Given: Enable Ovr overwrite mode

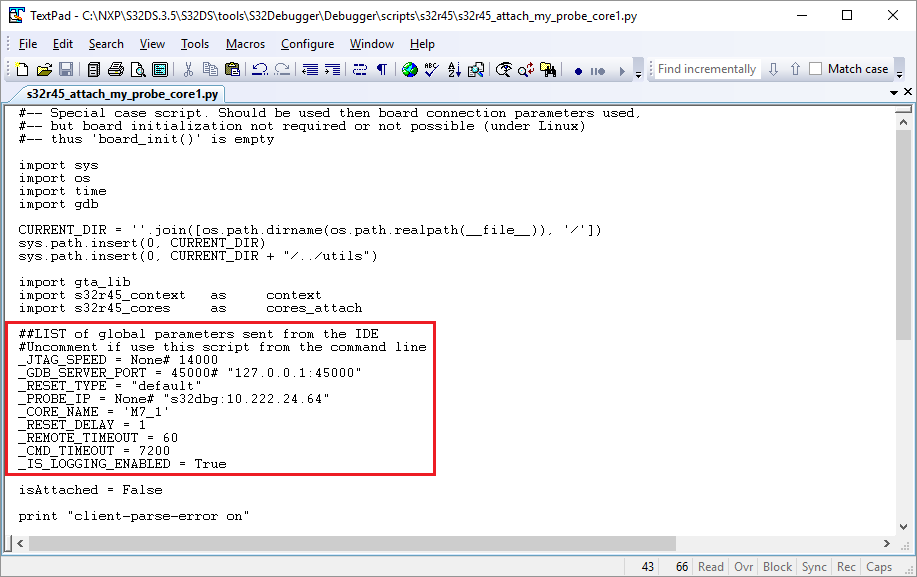Looking at the screenshot, I should (743, 566).
